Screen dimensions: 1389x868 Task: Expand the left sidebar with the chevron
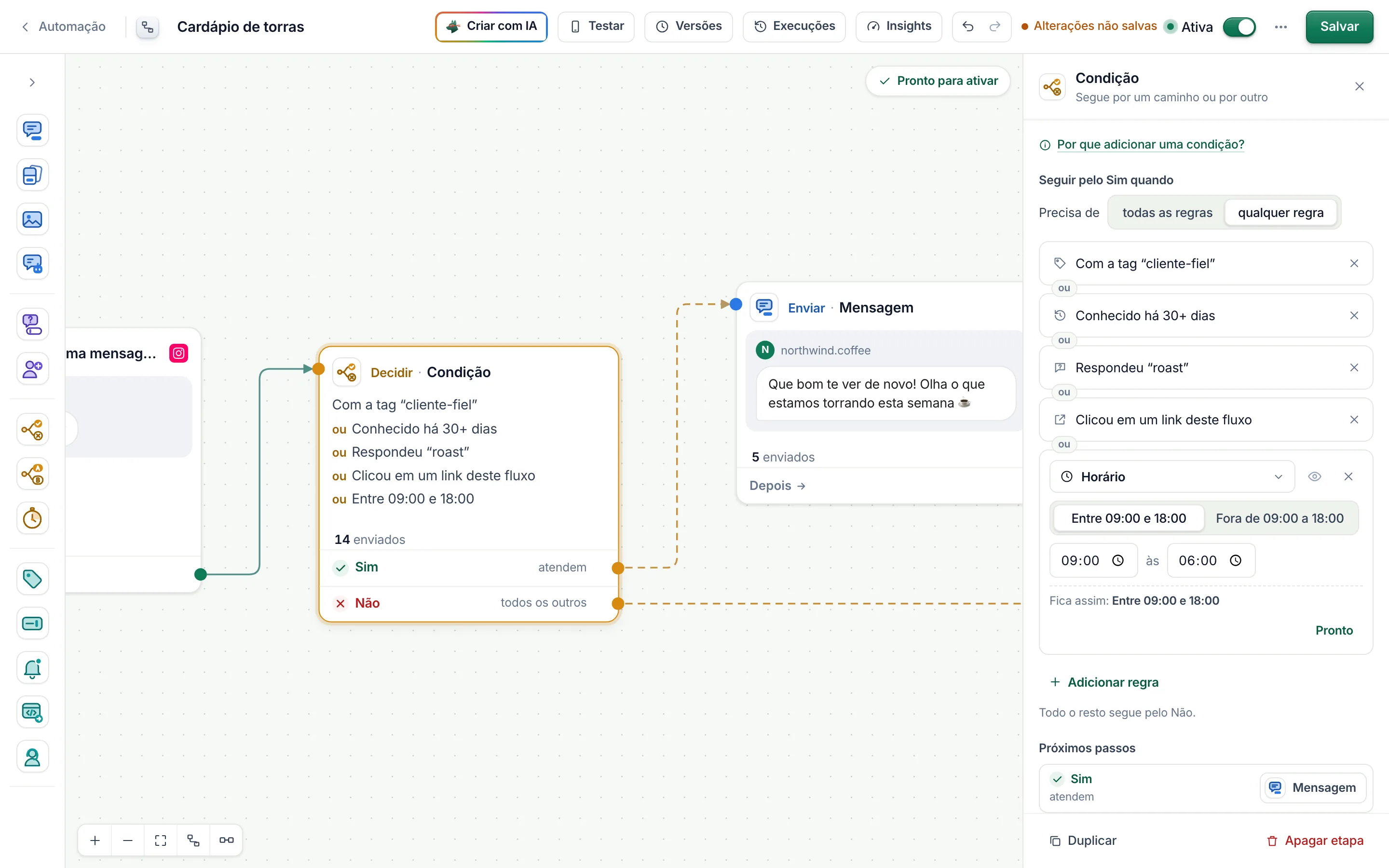pos(32,82)
